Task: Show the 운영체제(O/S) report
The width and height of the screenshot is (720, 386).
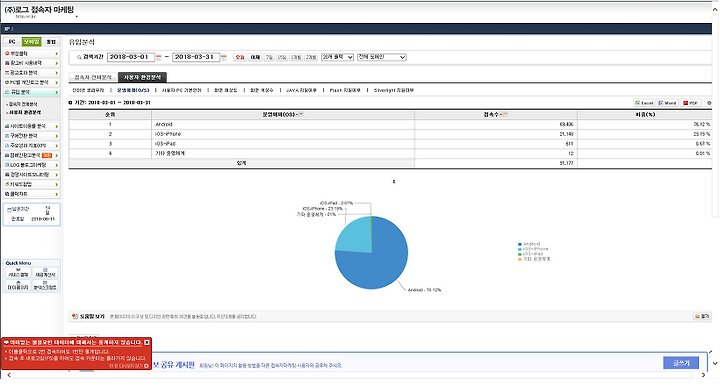Action: [x=133, y=90]
